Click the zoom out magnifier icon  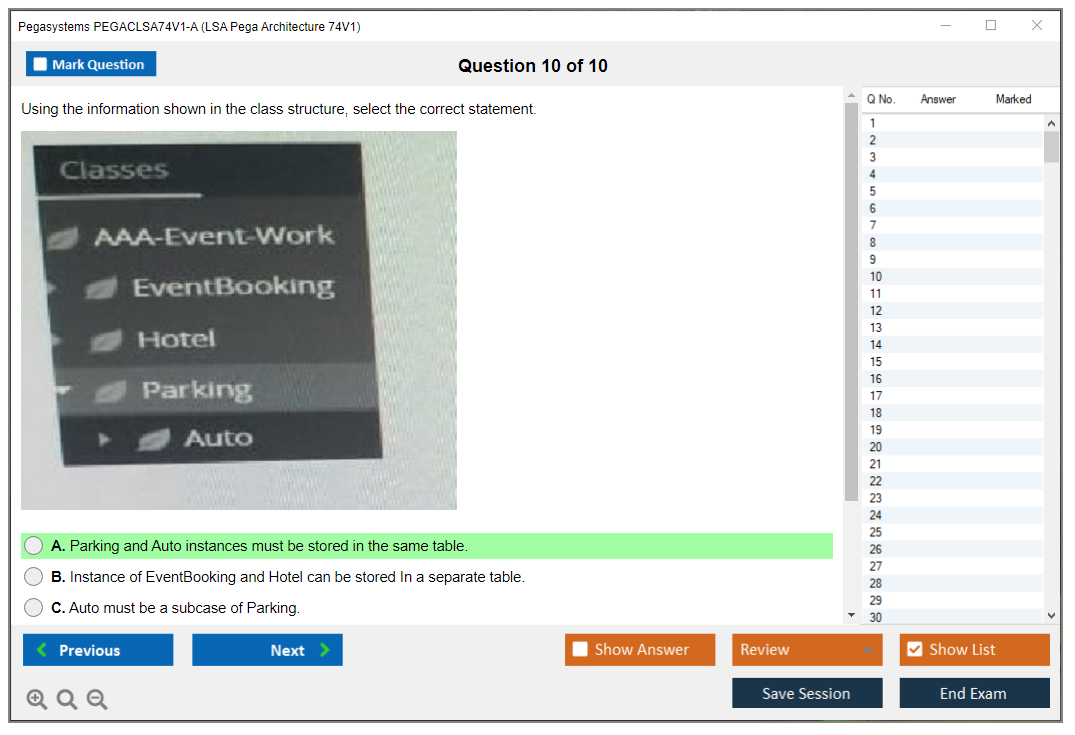tap(97, 700)
